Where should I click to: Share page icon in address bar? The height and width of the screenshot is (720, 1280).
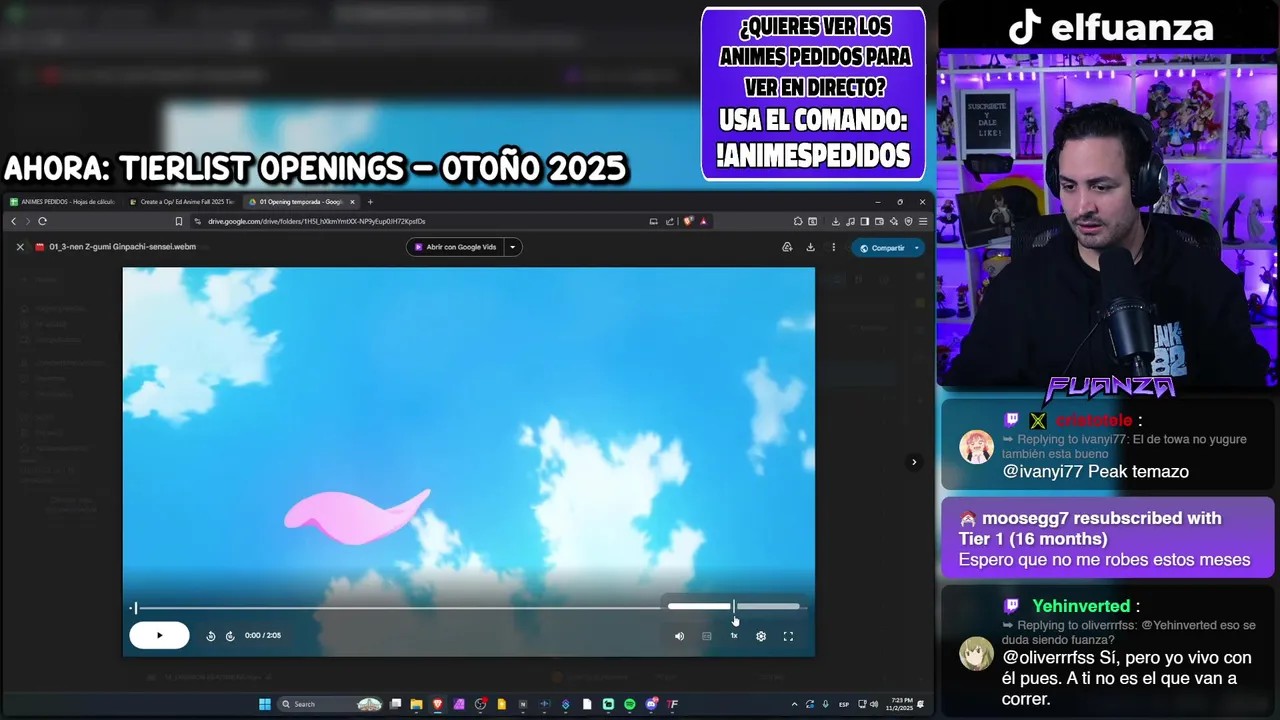point(669,221)
